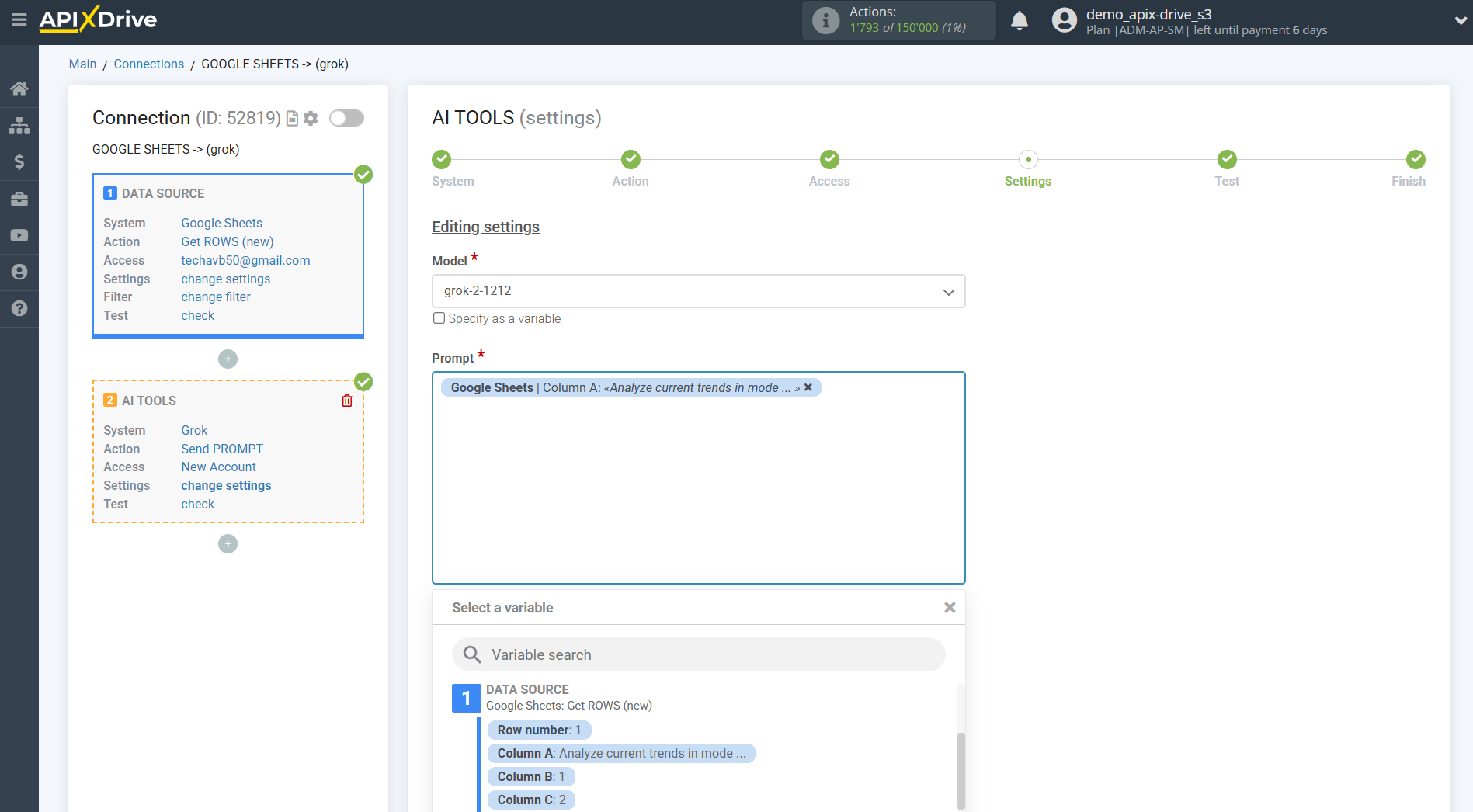Open the hamburger menu at top left
Image resolution: width=1473 pixels, height=812 pixels.
click(x=19, y=20)
